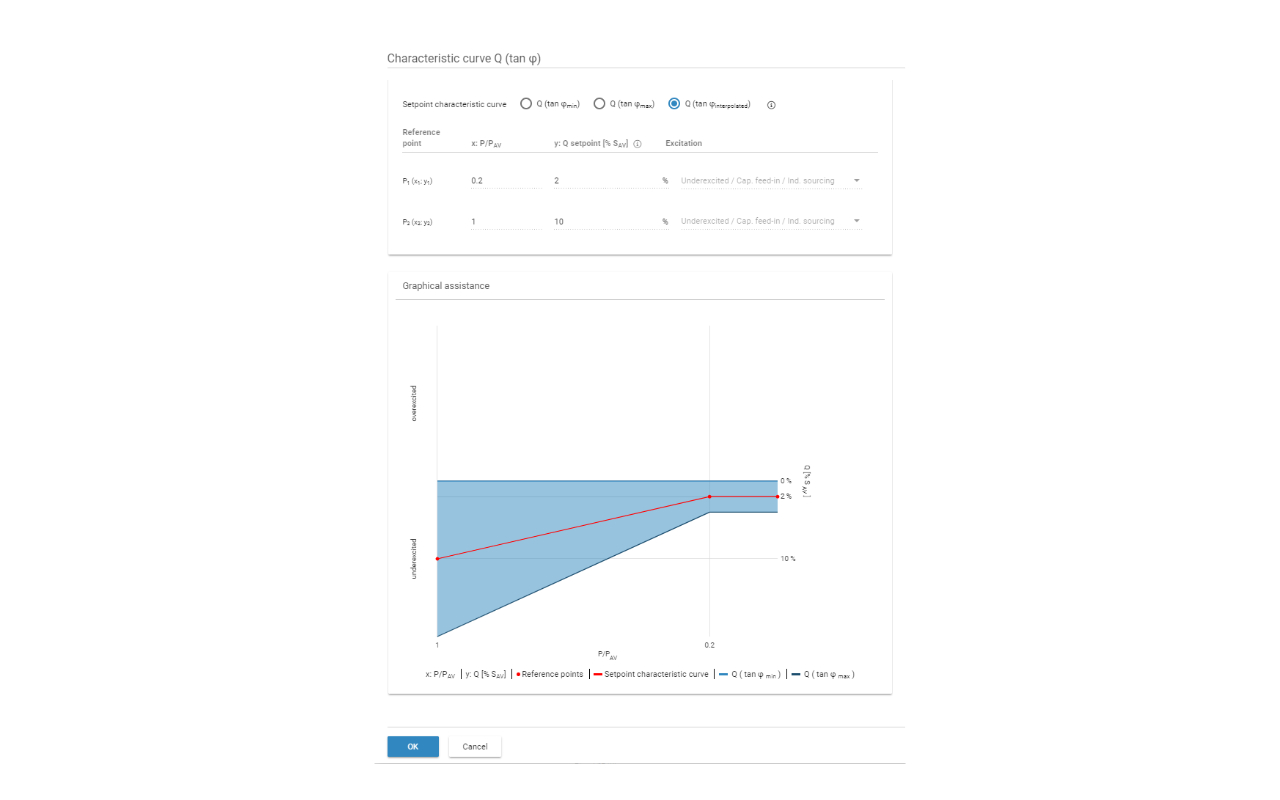Click info icon beside Q (tan φ interpolated)
The image size is (1280, 800).
point(771,105)
